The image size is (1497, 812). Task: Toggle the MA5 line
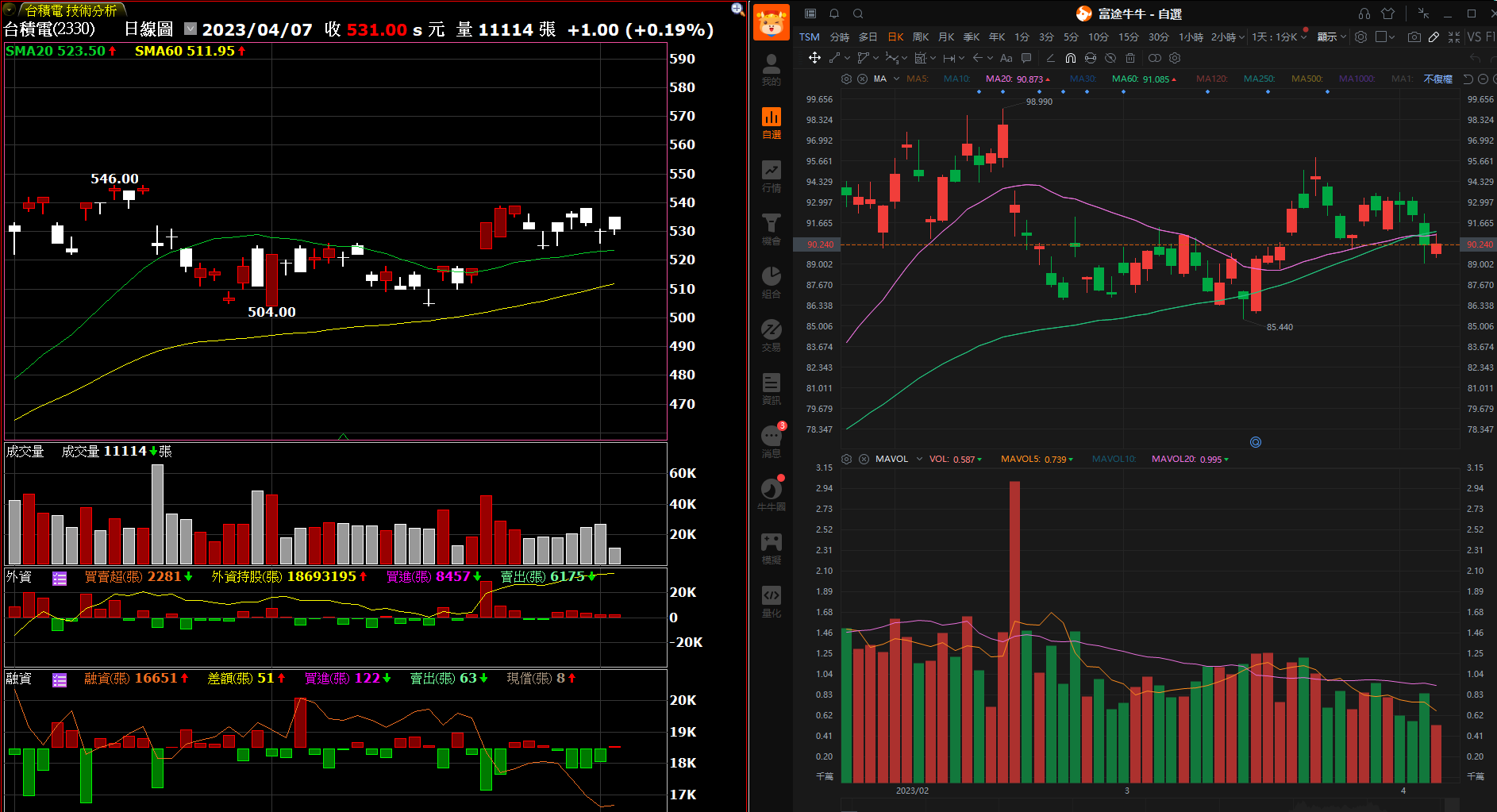(x=917, y=79)
